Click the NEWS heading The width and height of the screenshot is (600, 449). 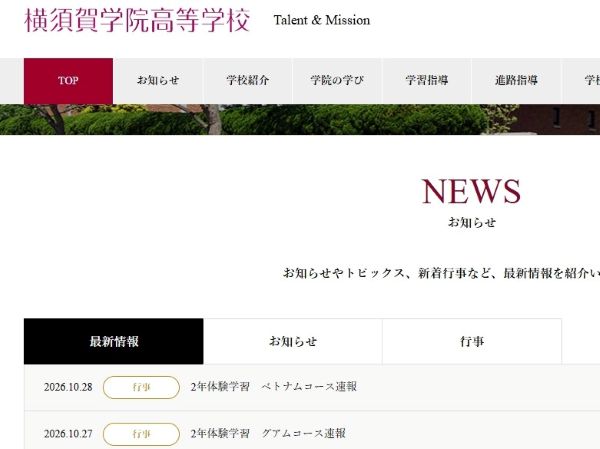coord(471,191)
